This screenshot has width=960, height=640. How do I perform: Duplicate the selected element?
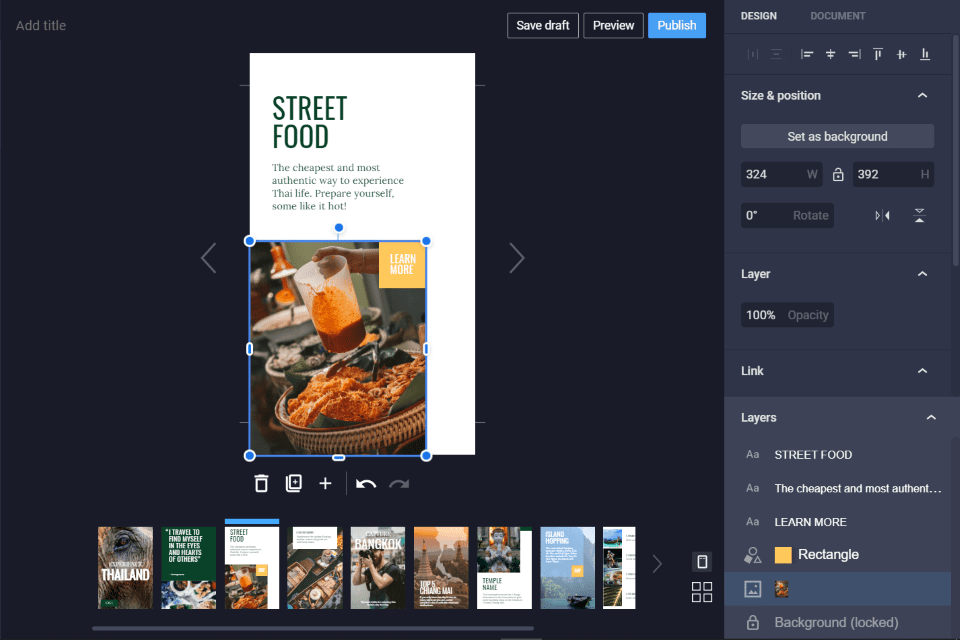(x=293, y=484)
